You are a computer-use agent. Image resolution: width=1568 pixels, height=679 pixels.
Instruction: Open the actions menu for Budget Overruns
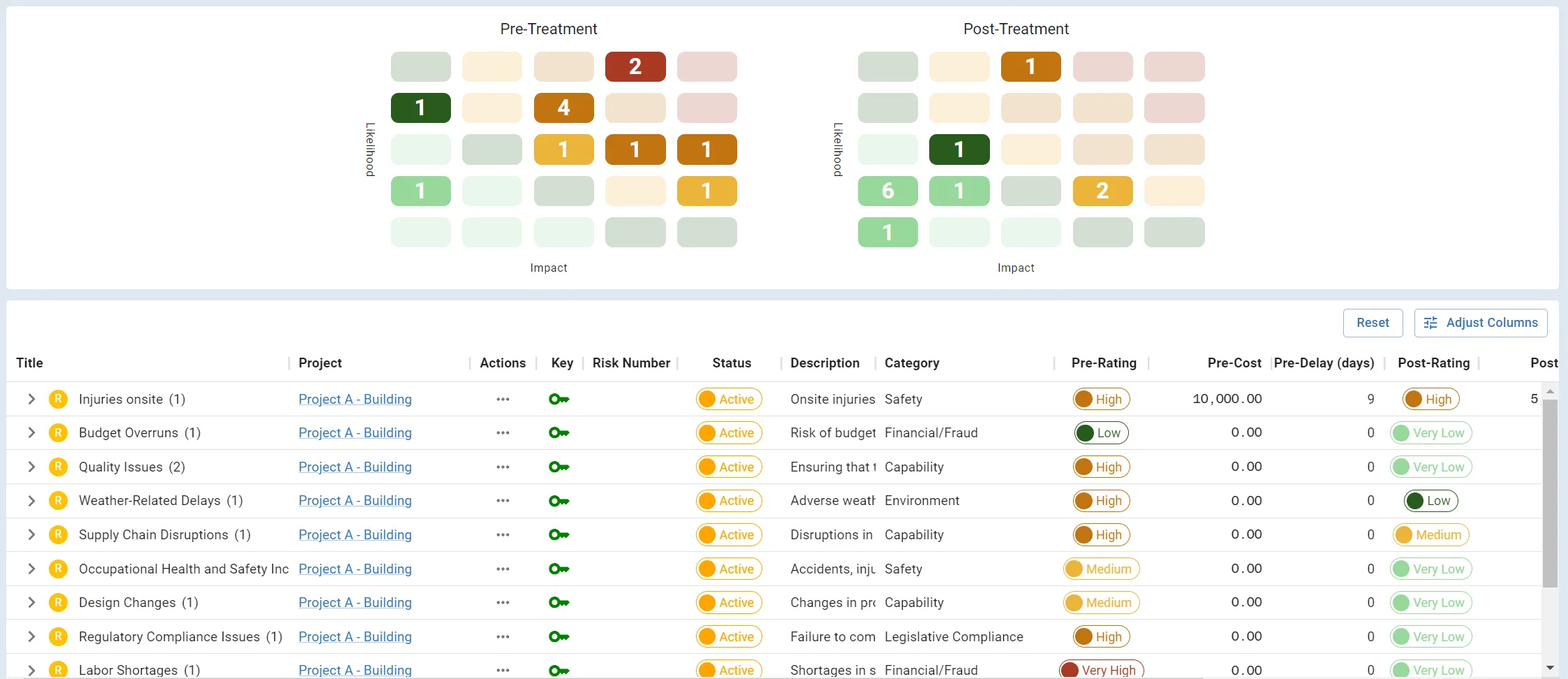pyautogui.click(x=502, y=432)
